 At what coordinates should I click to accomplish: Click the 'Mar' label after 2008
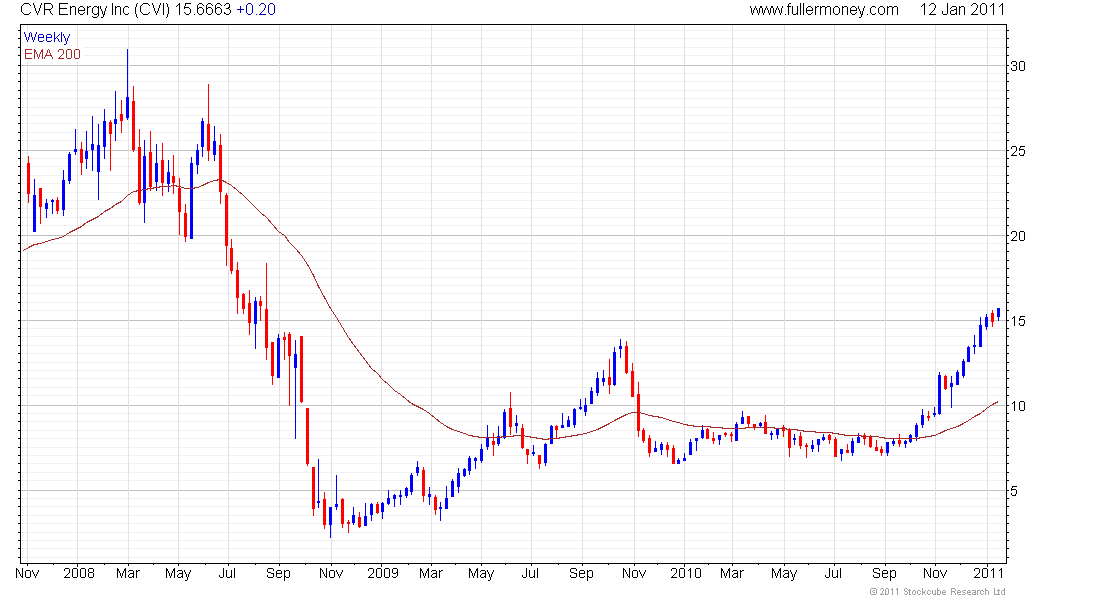tap(128, 573)
